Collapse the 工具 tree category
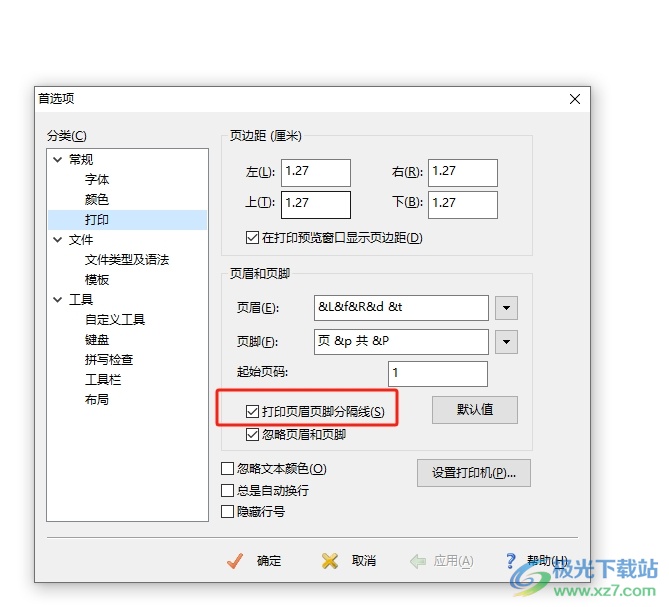The width and height of the screenshot is (669, 607). pos(58,299)
